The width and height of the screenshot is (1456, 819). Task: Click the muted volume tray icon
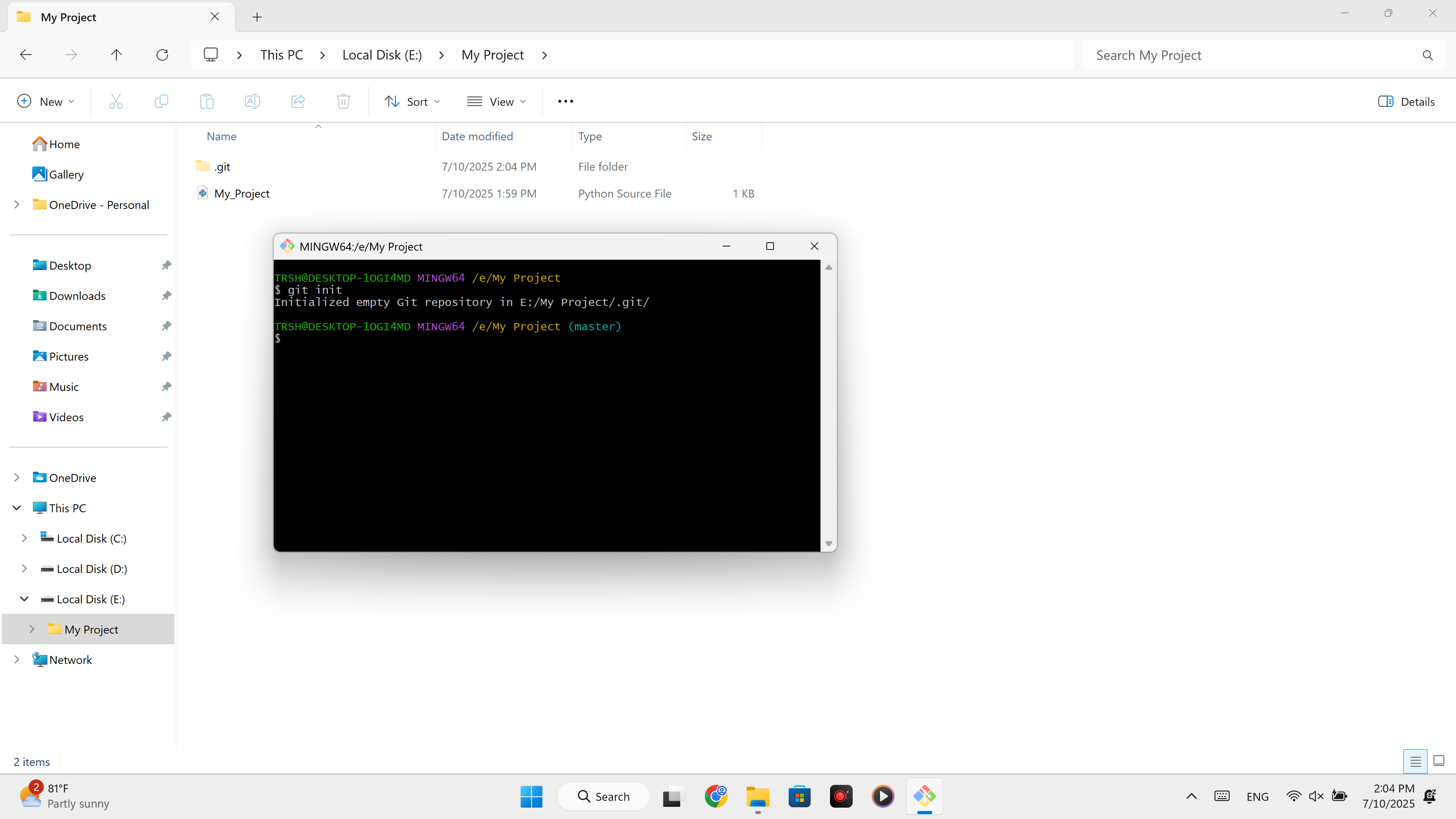[x=1316, y=796]
